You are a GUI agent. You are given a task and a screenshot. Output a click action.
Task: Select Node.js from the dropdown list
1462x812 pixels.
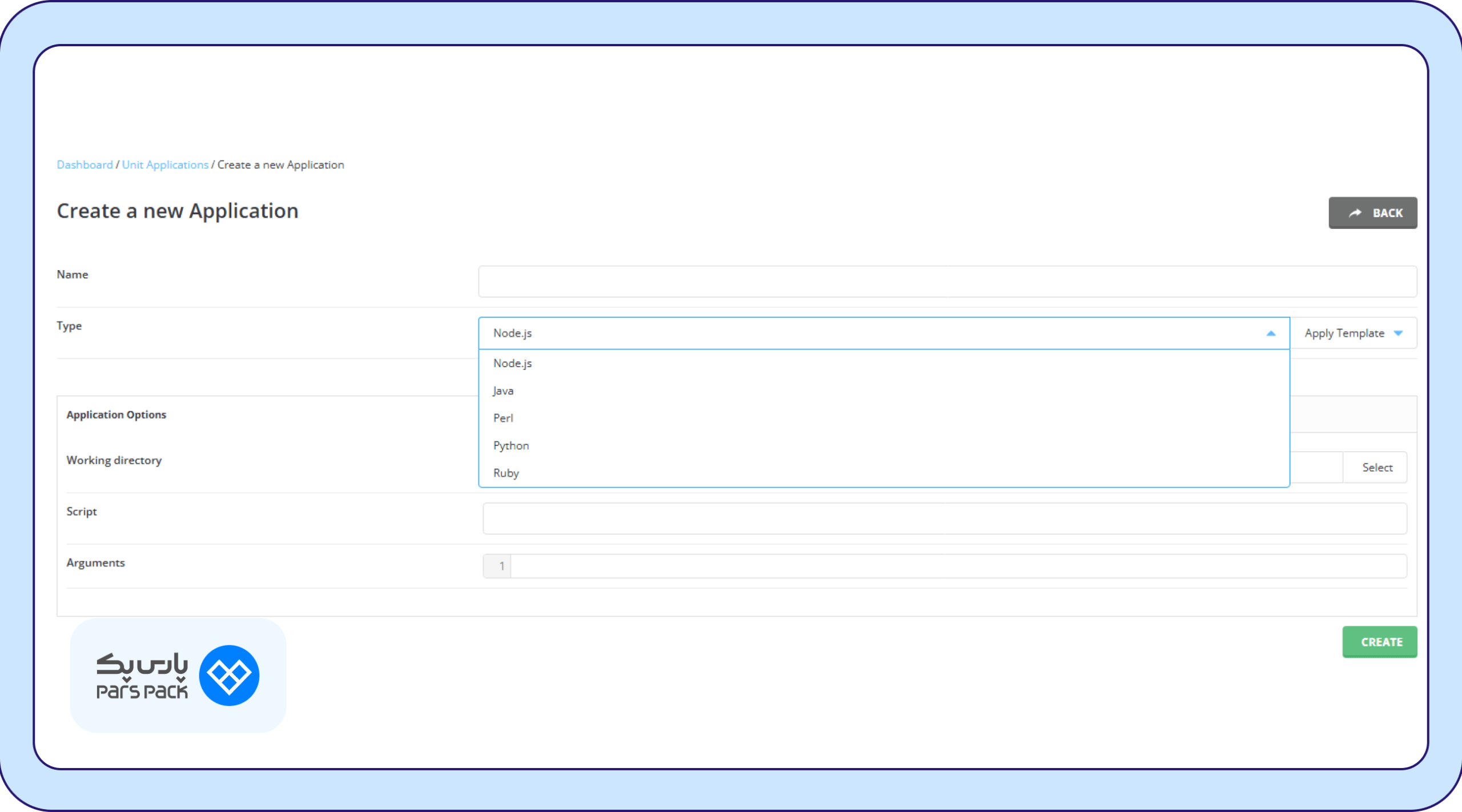[512, 363]
